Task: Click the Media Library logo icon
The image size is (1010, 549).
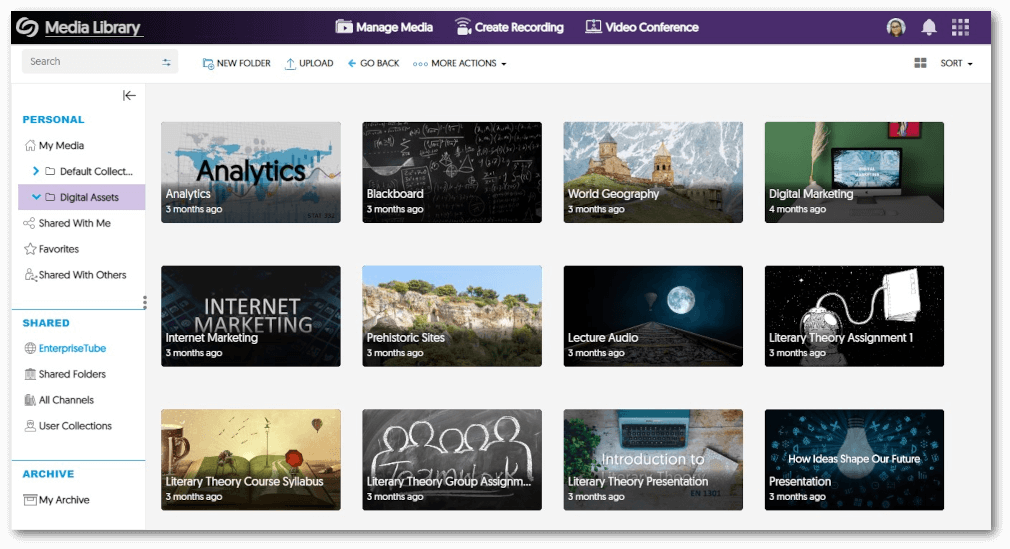Action: click(x=27, y=27)
